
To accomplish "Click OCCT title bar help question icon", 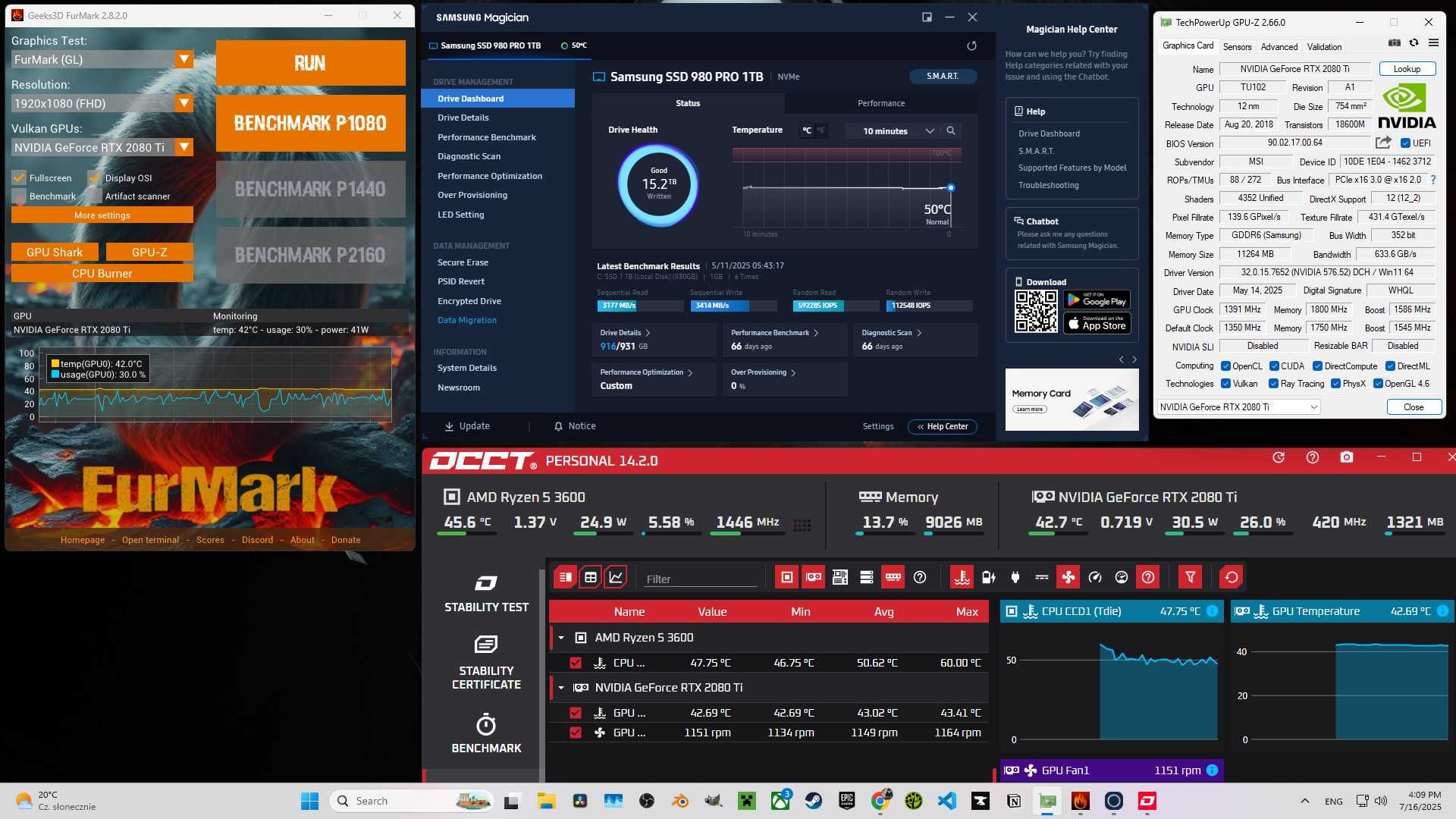I will coord(1313,457).
